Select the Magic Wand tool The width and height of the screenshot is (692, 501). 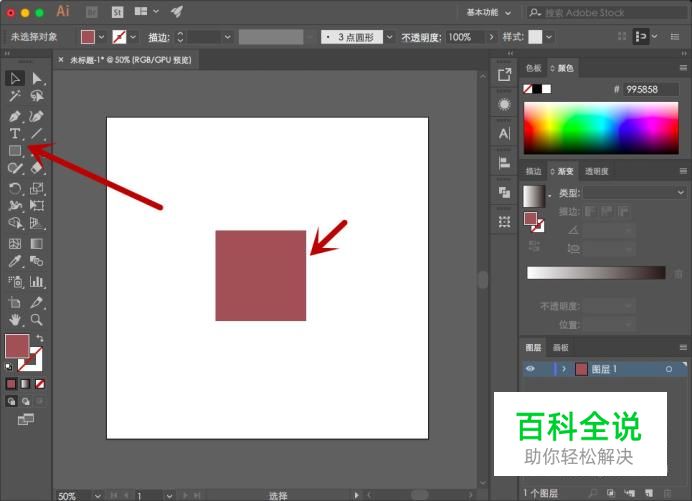(15, 97)
